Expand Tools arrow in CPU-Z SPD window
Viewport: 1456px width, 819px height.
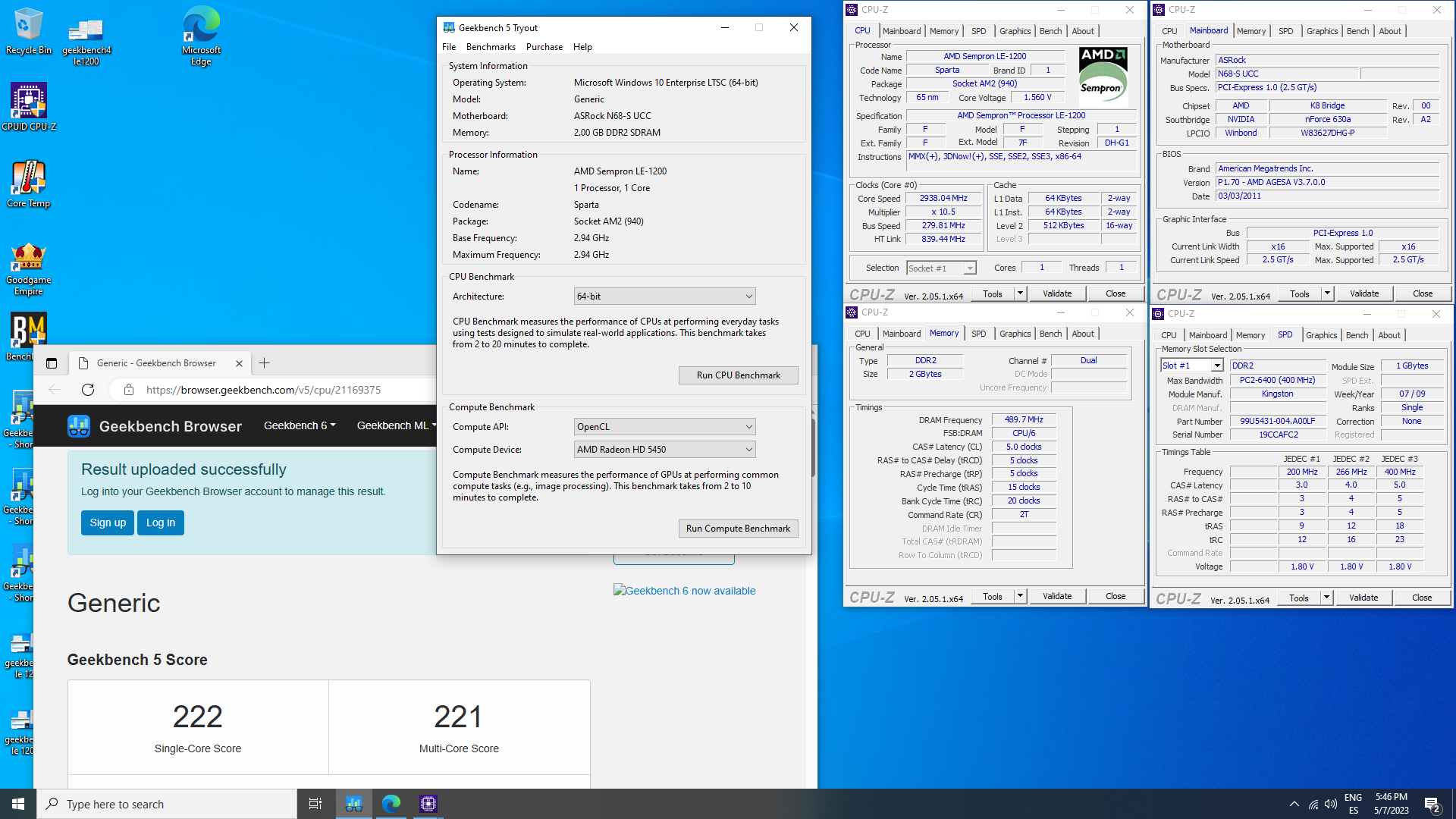tap(1327, 598)
